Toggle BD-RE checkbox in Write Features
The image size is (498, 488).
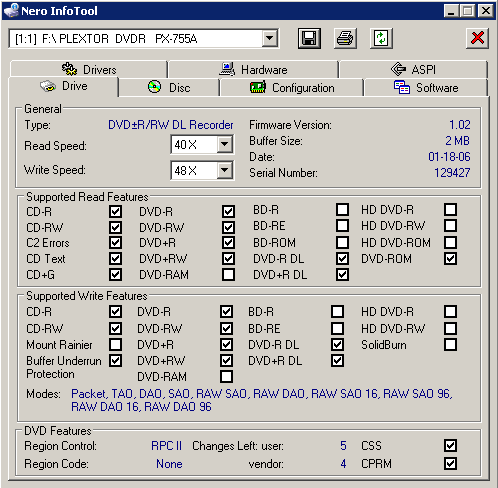point(337,328)
